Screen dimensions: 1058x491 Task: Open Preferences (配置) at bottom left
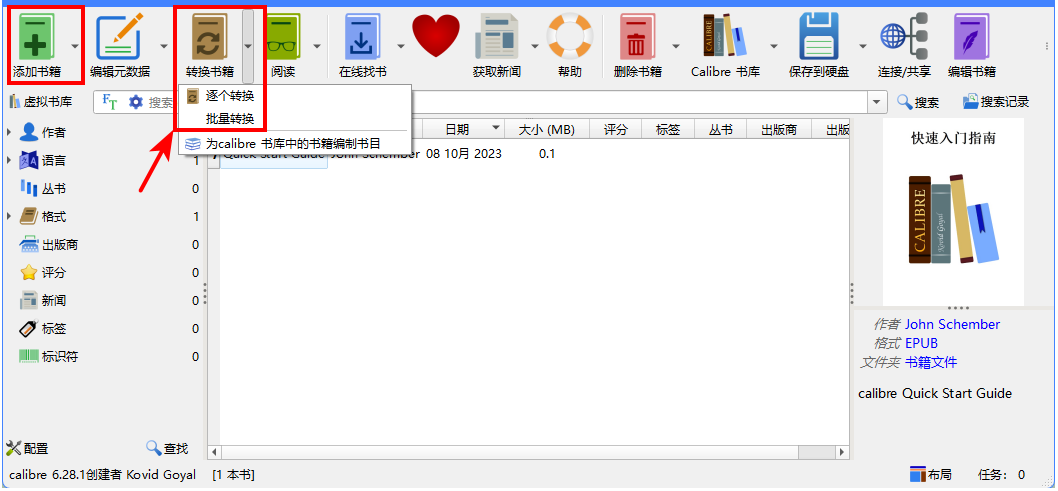[27, 449]
